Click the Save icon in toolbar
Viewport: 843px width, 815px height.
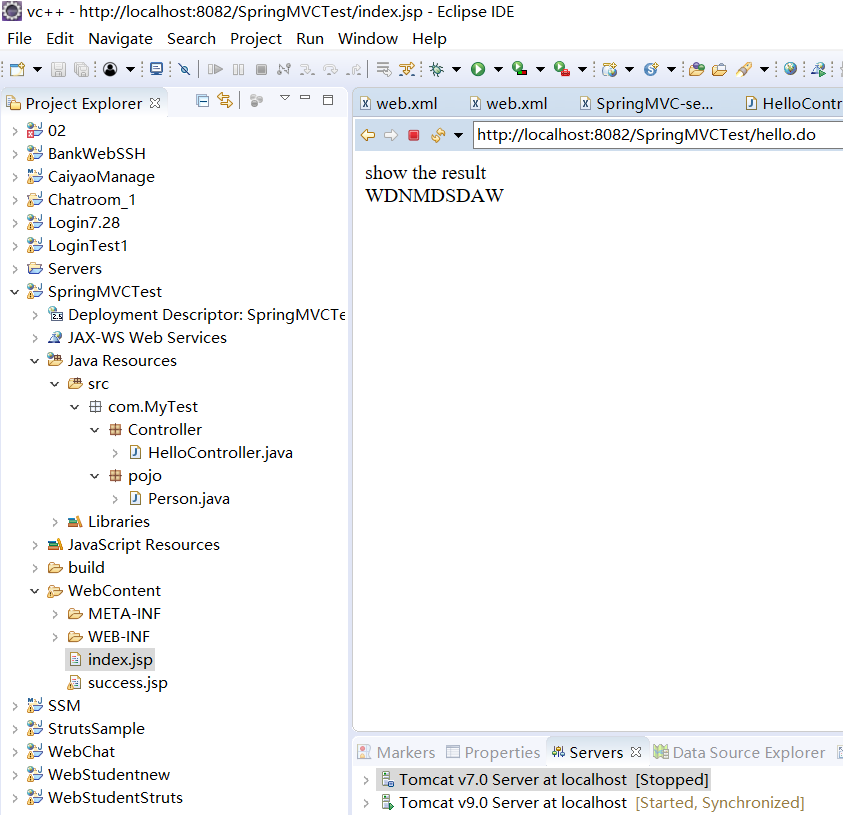click(x=58, y=69)
